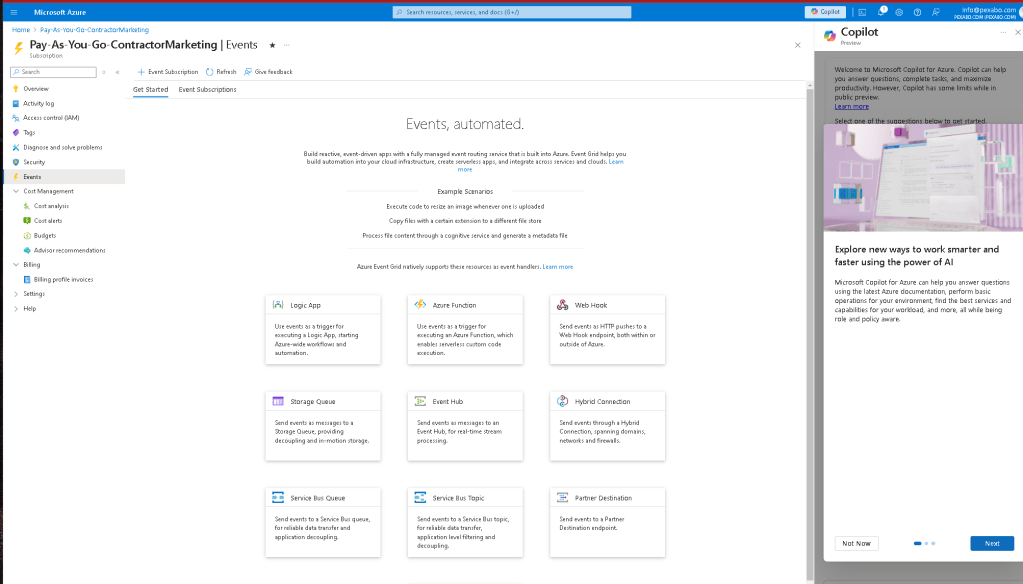Open the Help question mark icon
1023x584 pixels.
click(x=917, y=12)
